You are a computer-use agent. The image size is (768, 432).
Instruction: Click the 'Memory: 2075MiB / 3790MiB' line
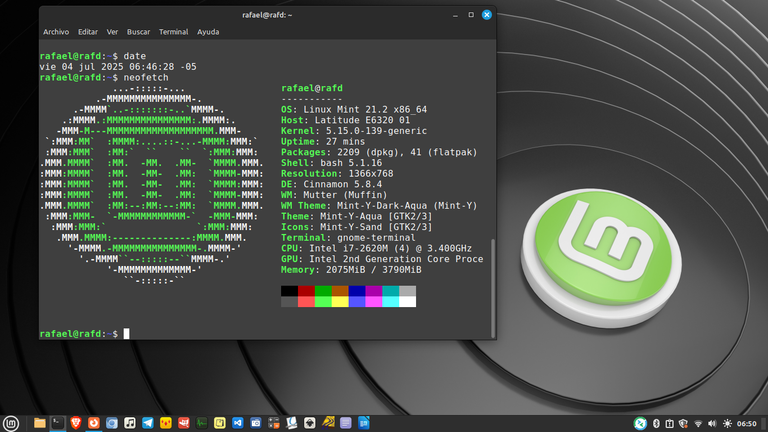tap(351, 270)
